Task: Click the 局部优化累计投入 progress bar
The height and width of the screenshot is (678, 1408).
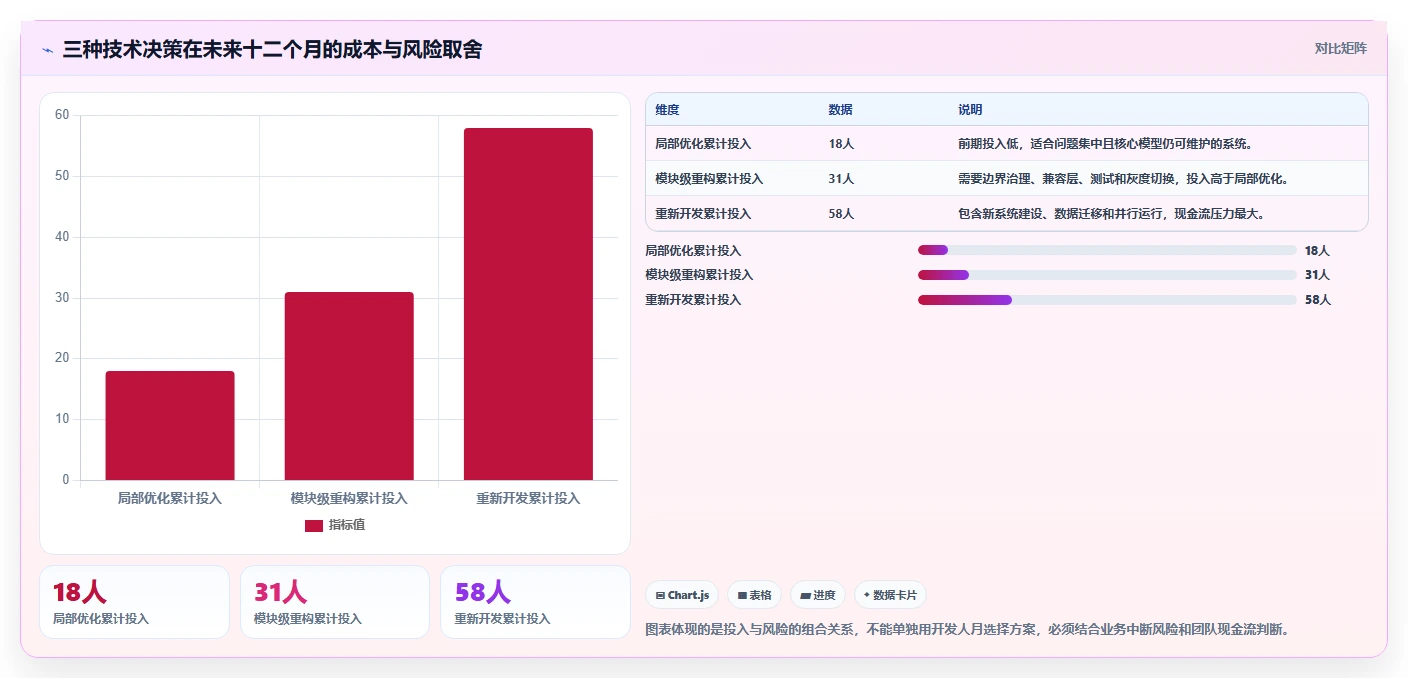Action: pos(1107,250)
